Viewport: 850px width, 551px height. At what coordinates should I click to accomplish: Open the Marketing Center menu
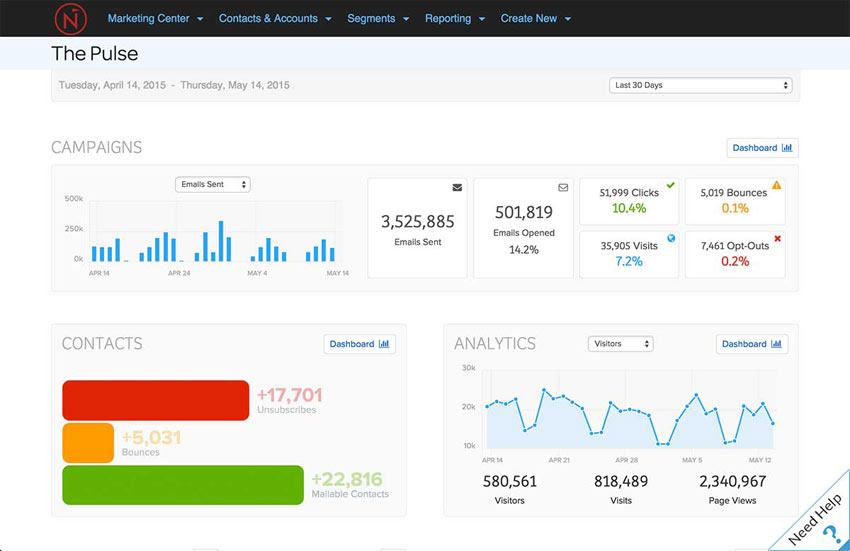pyautogui.click(x=155, y=18)
